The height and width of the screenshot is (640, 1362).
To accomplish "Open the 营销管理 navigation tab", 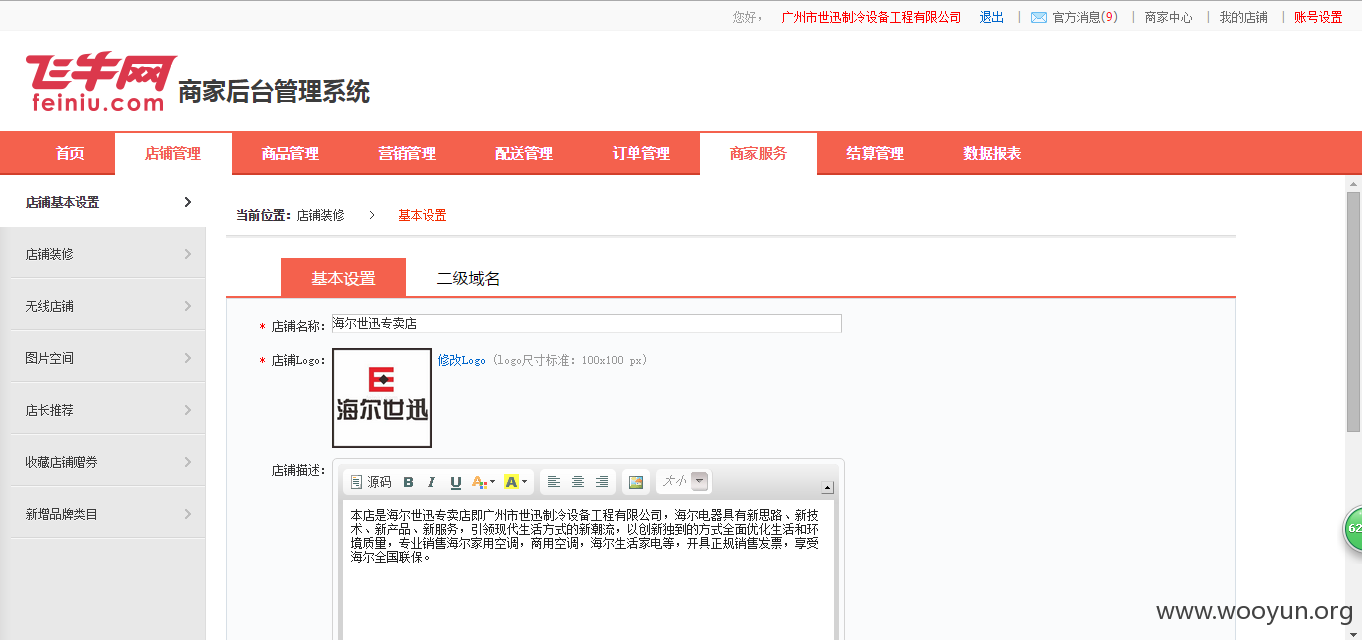I will point(407,153).
